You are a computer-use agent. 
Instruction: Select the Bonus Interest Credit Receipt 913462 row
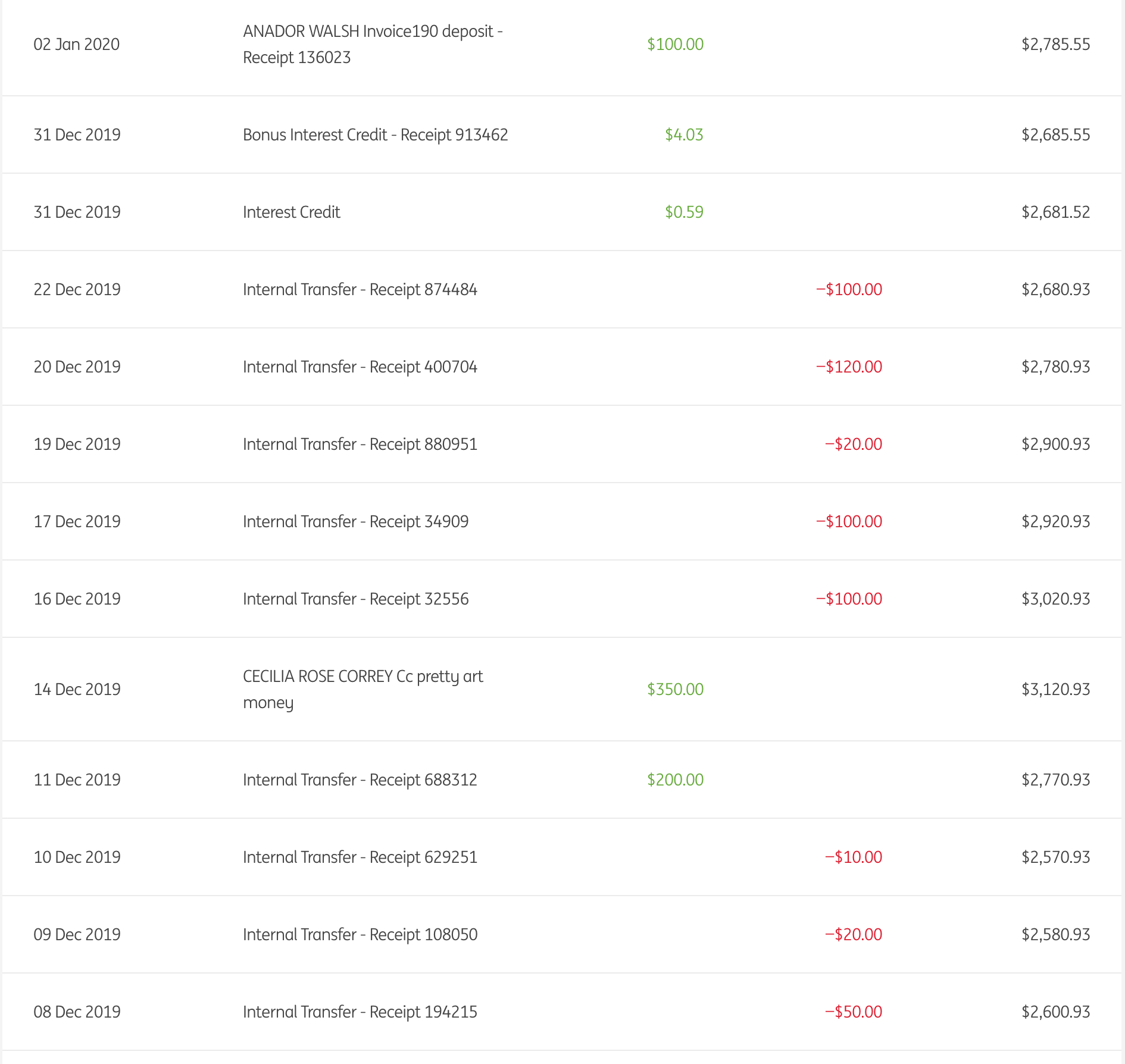(375, 135)
